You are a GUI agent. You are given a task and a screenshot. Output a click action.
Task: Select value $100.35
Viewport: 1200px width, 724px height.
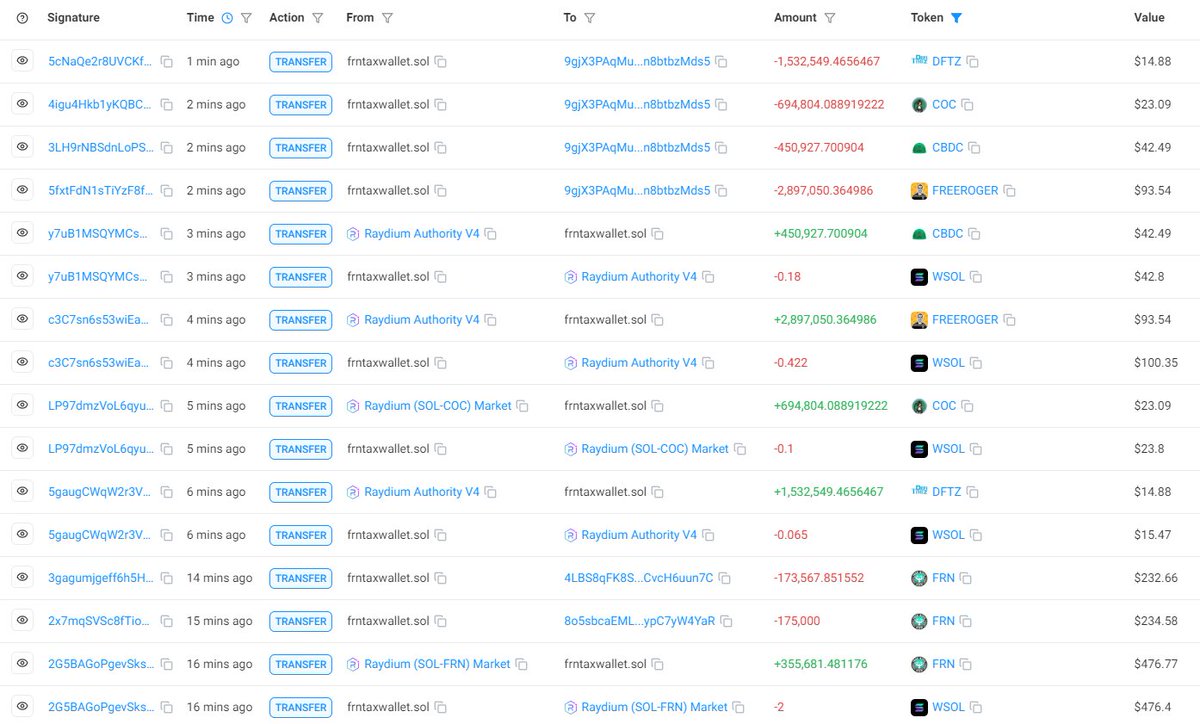(1155, 363)
